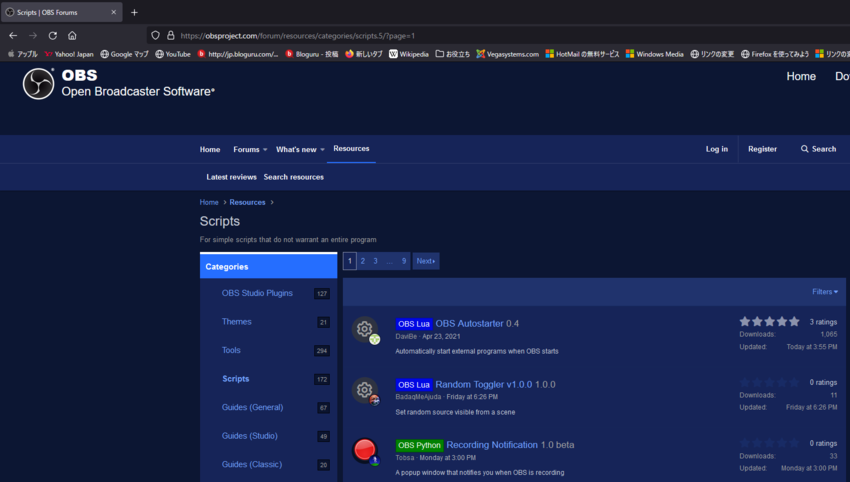The image size is (850, 482).
Task: Open the Windows Media bookmark
Action: [x=655, y=54]
